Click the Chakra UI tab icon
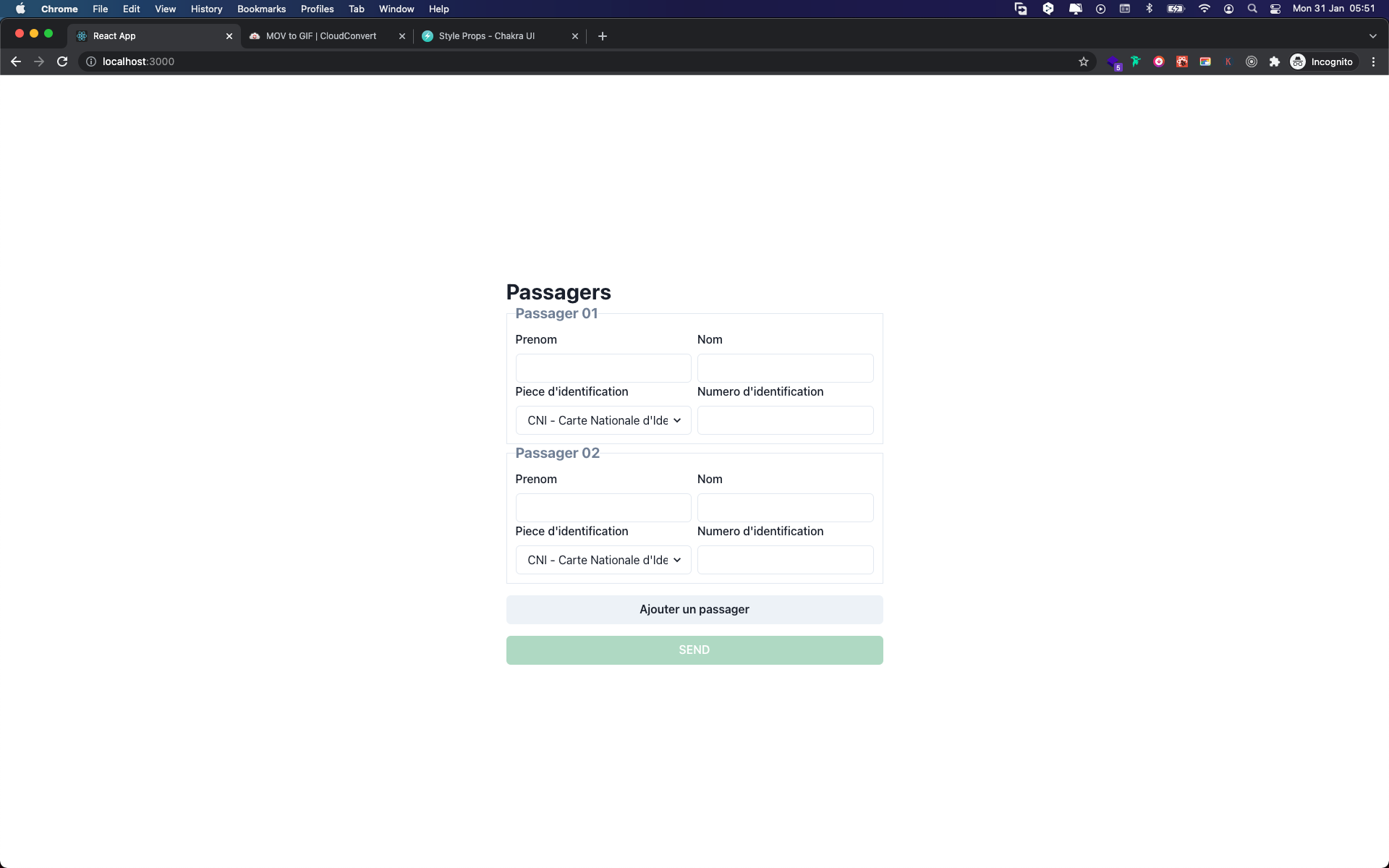The height and width of the screenshot is (868, 1389). point(428,36)
